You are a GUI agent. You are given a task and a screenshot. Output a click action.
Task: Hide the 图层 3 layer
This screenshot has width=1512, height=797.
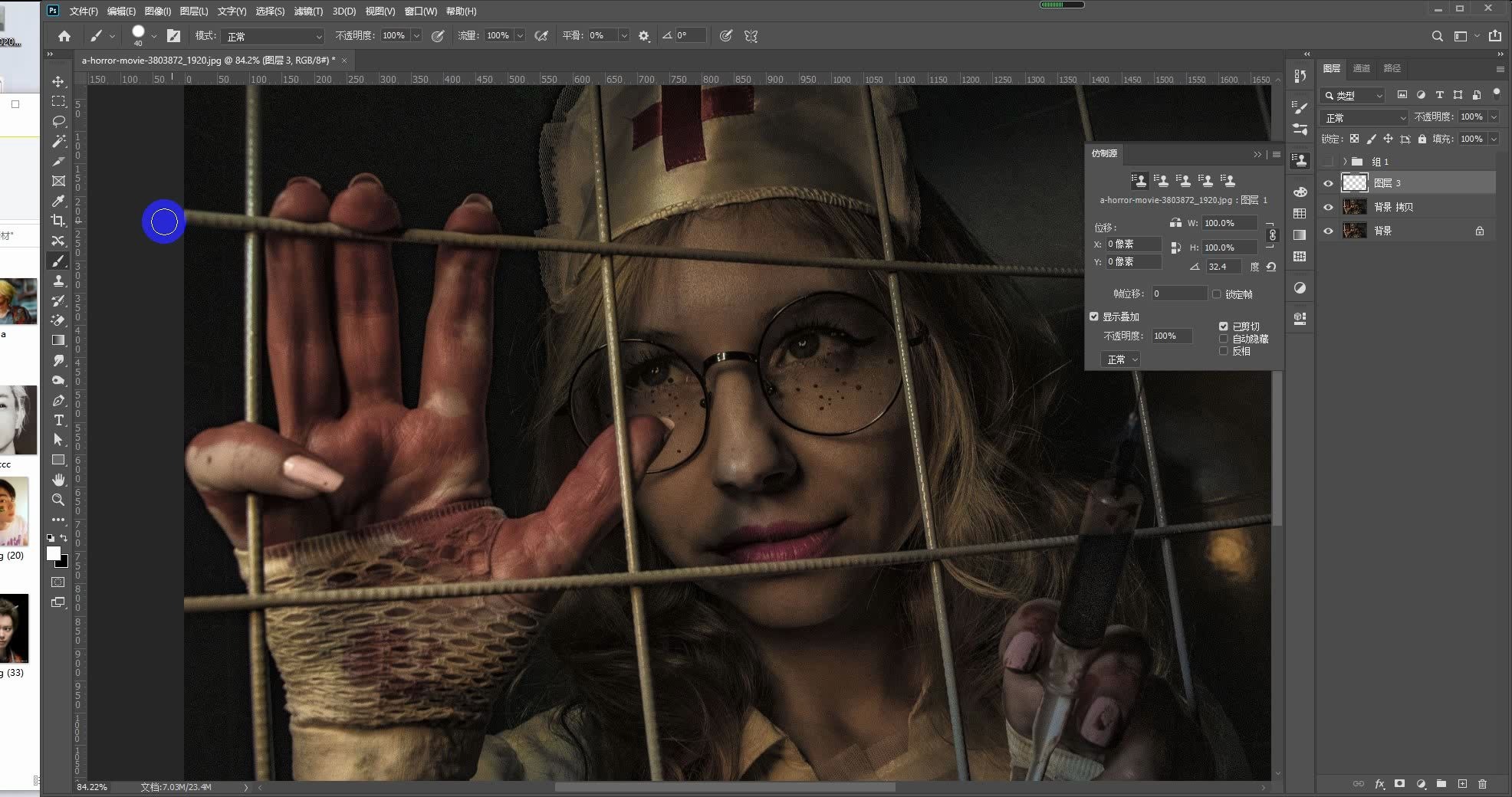(x=1328, y=183)
